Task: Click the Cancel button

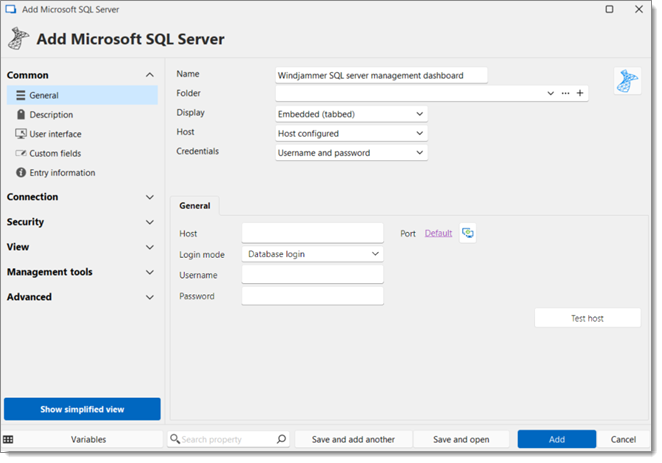Action: click(623, 439)
